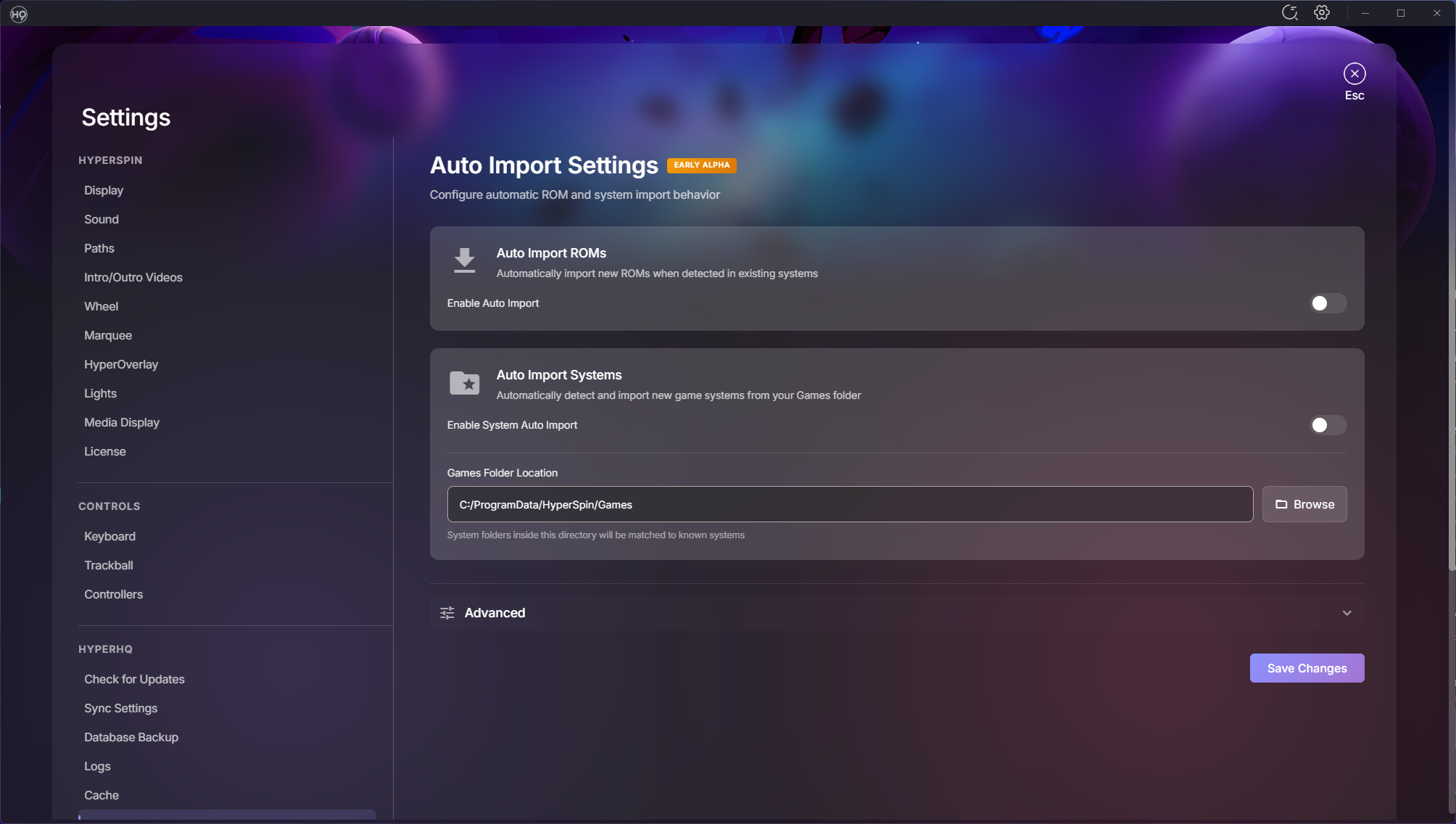Click the refresh/sync icon in title bar

click(x=1289, y=13)
